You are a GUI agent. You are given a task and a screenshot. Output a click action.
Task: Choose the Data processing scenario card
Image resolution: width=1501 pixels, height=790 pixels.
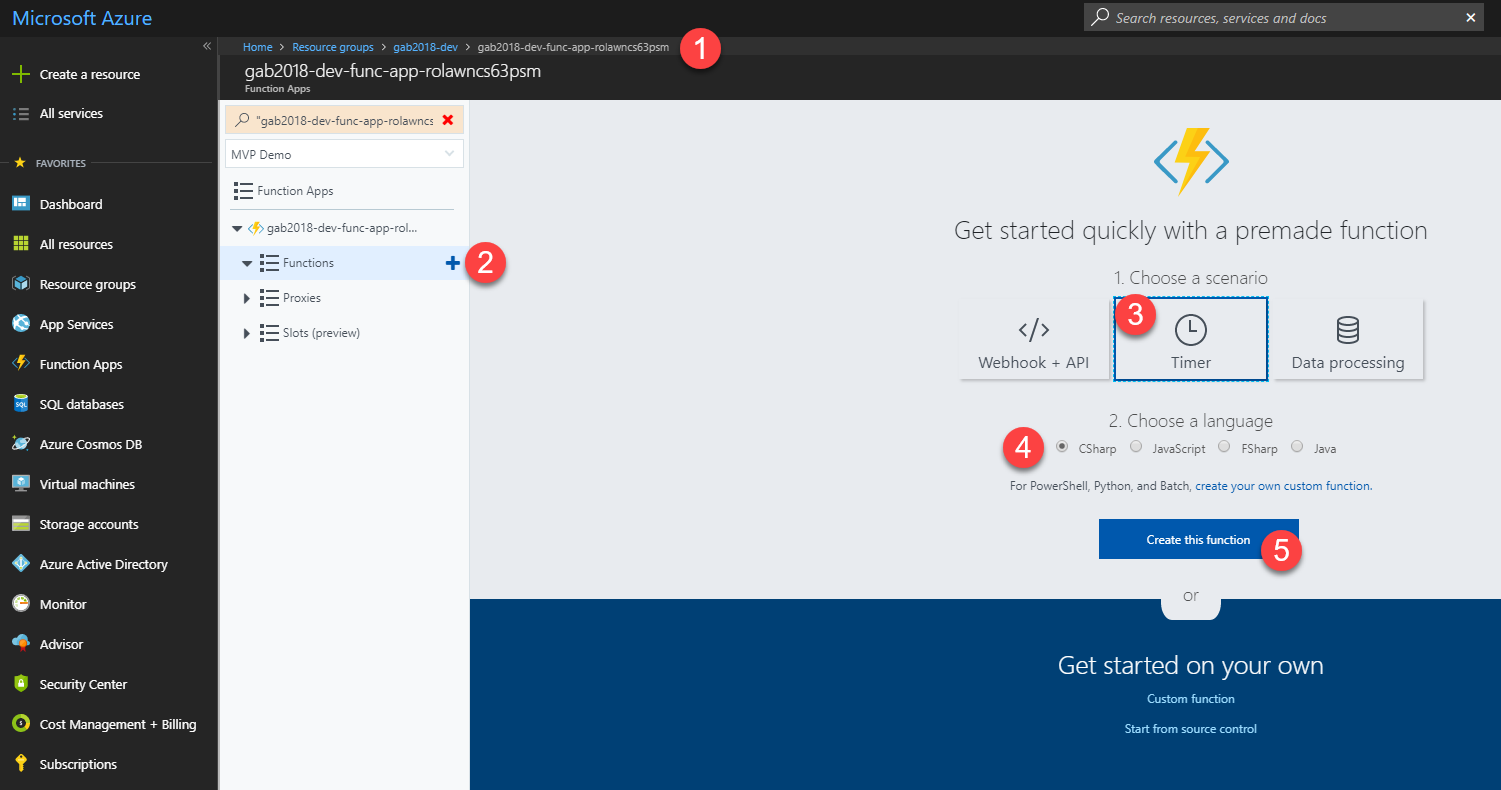[1348, 339]
